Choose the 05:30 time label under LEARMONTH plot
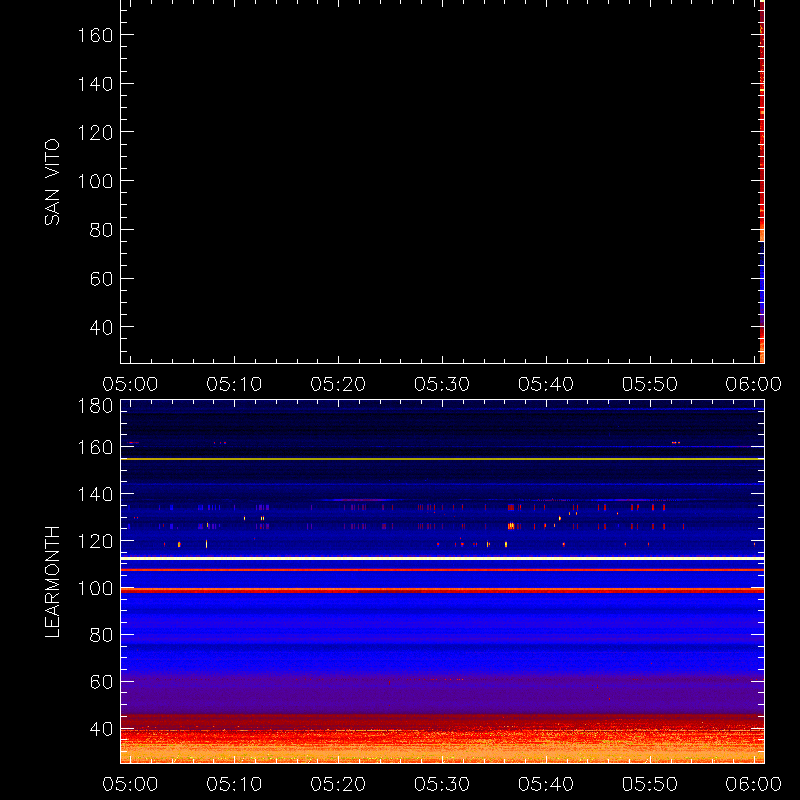 click(x=442, y=784)
